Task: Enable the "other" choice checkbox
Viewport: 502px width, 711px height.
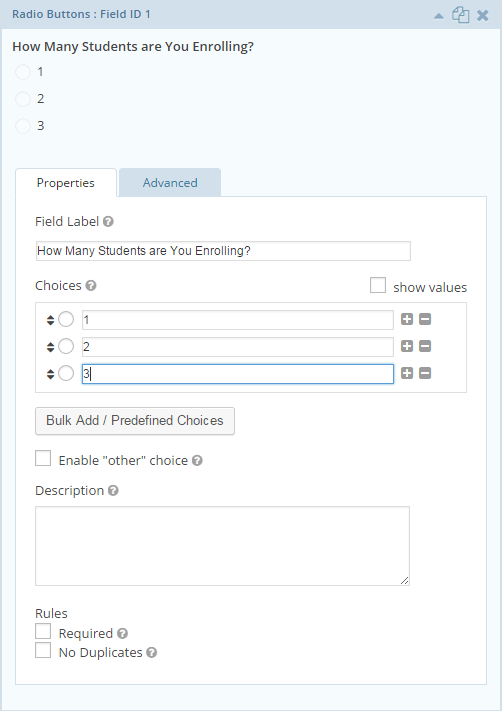Action: 43,458
